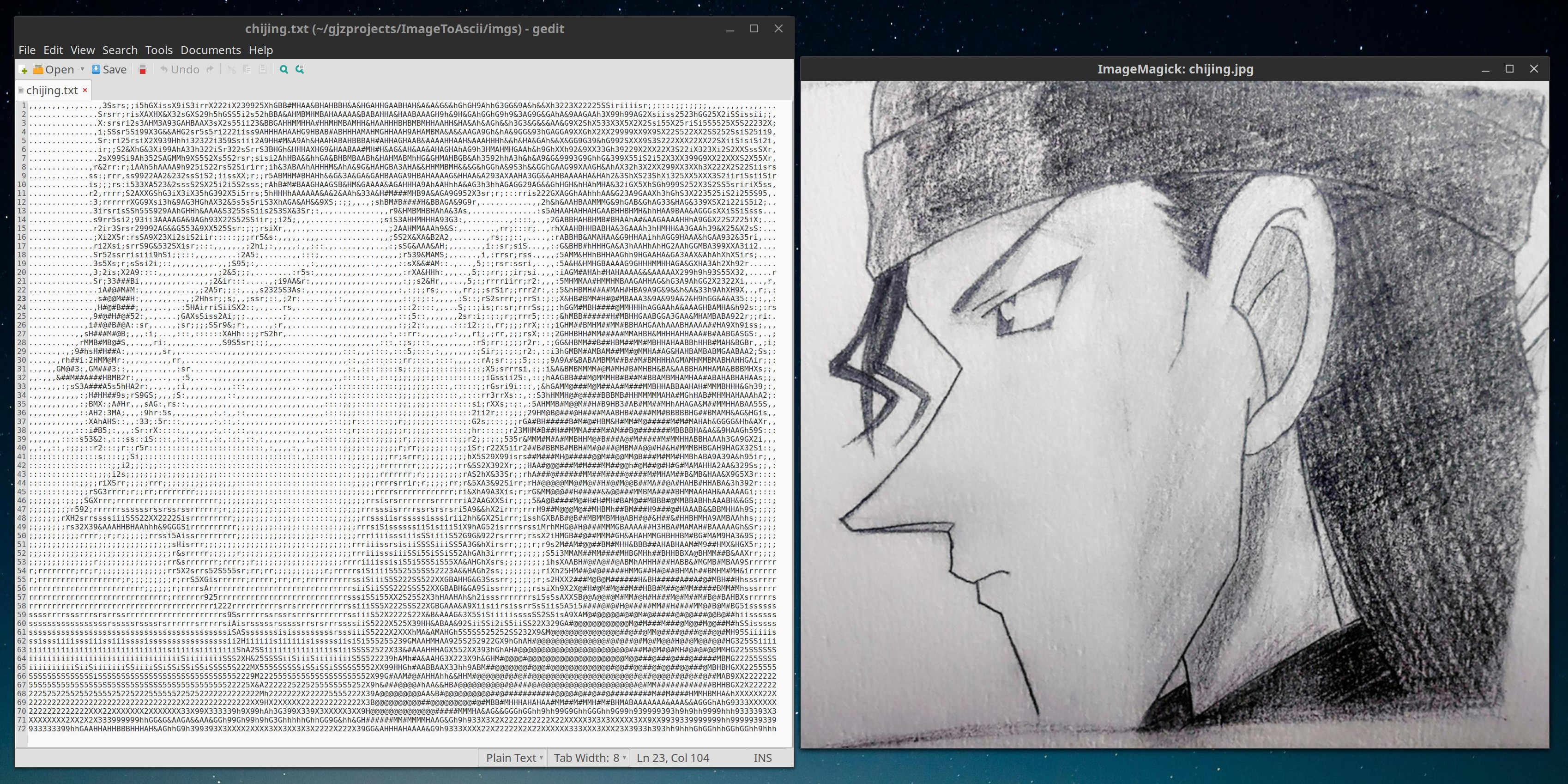1568x784 pixels.
Task: Toggle the INS insert mode indicator
Action: [x=762, y=758]
